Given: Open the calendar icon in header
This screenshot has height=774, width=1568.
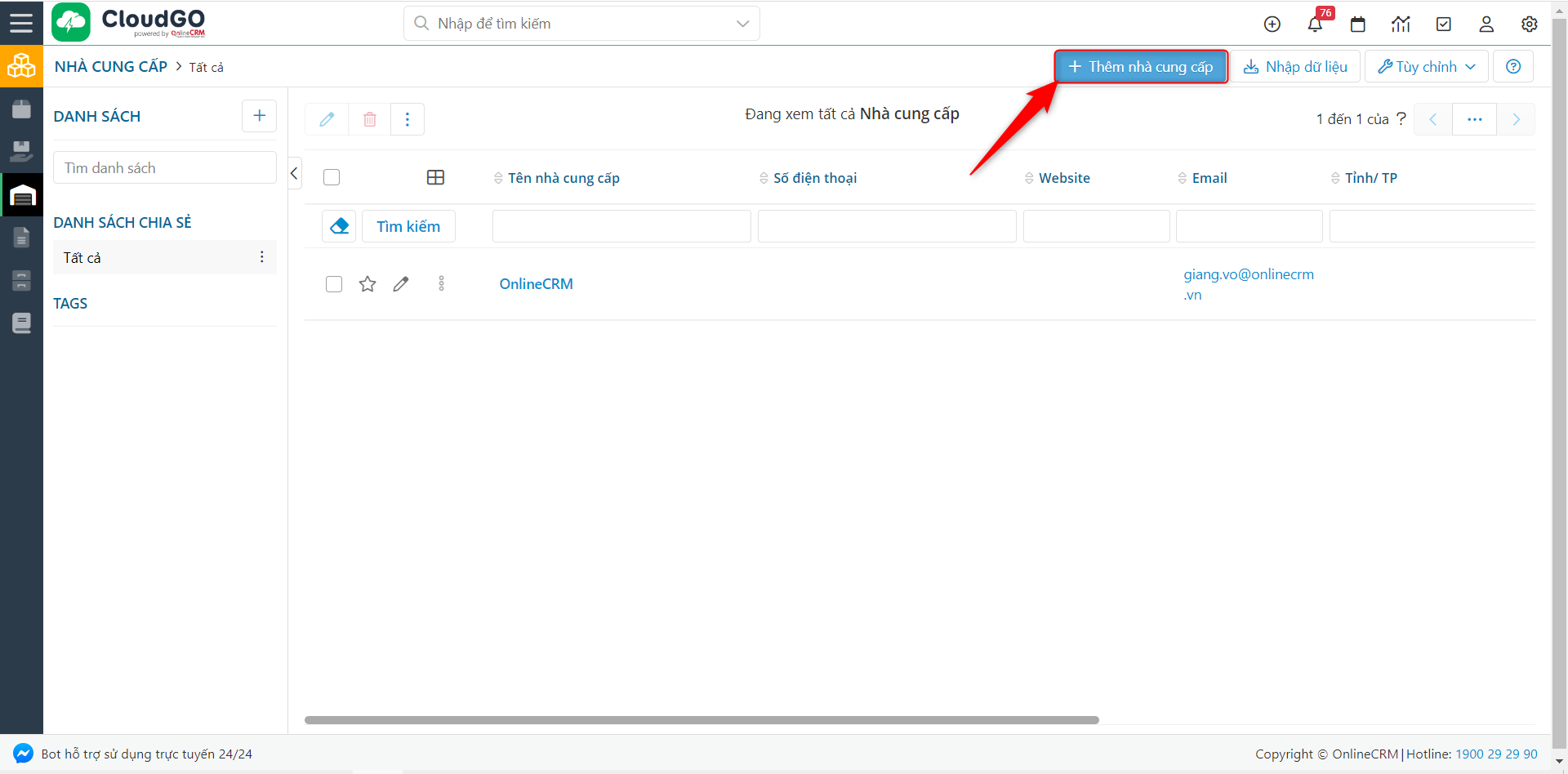Looking at the screenshot, I should [x=1358, y=24].
